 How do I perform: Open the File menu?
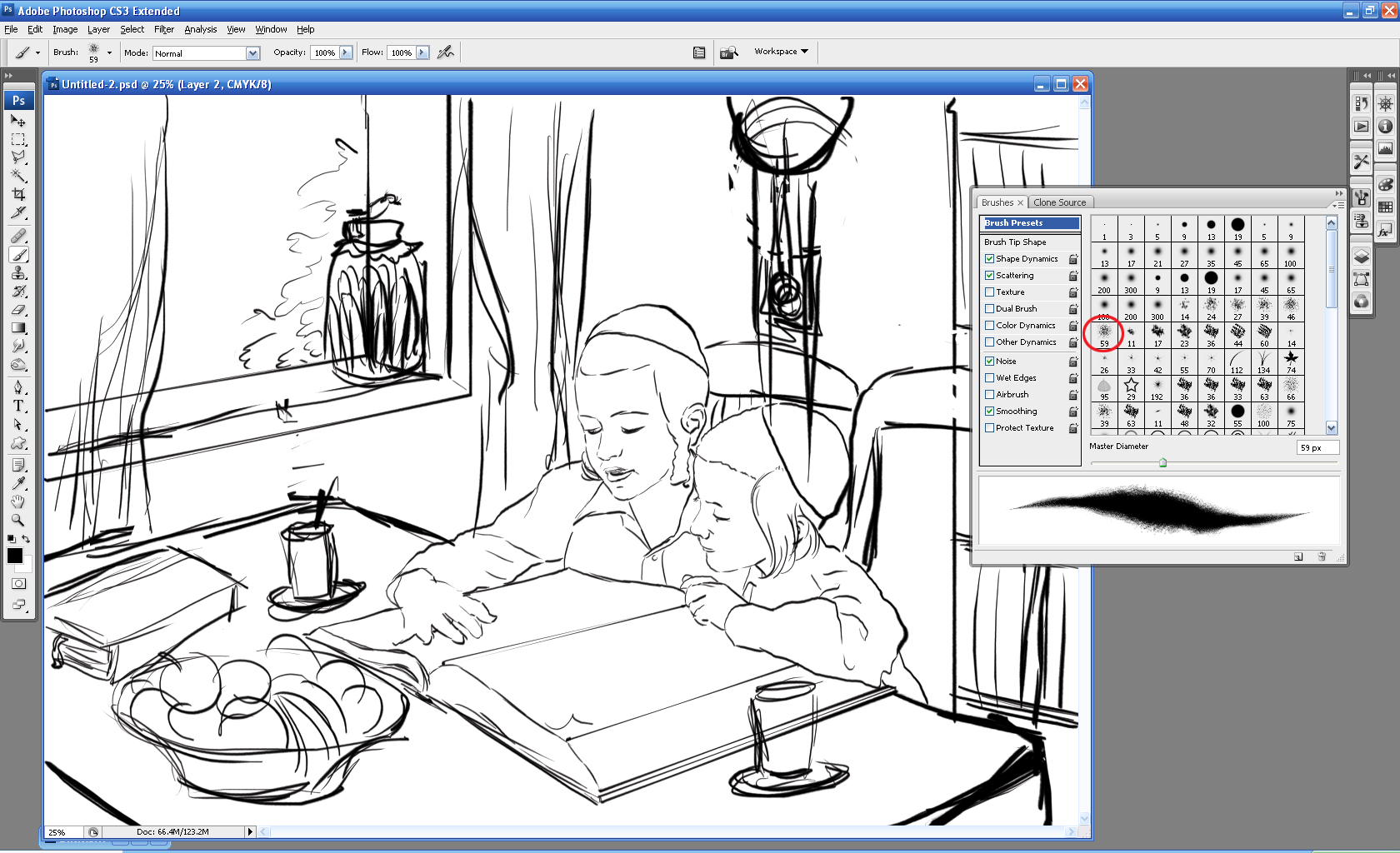click(11, 29)
